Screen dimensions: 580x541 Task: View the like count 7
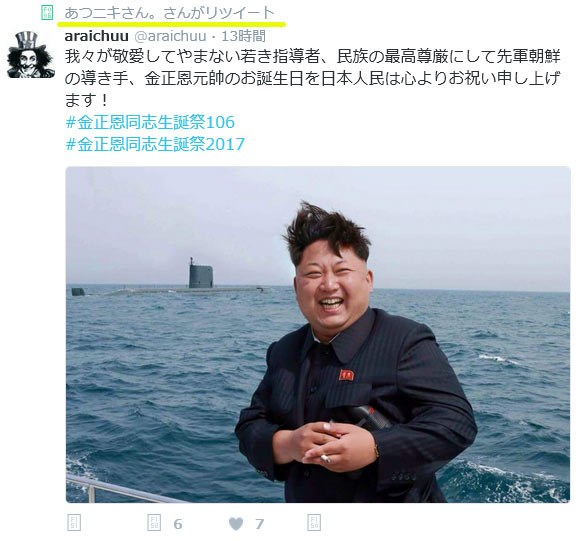259,524
